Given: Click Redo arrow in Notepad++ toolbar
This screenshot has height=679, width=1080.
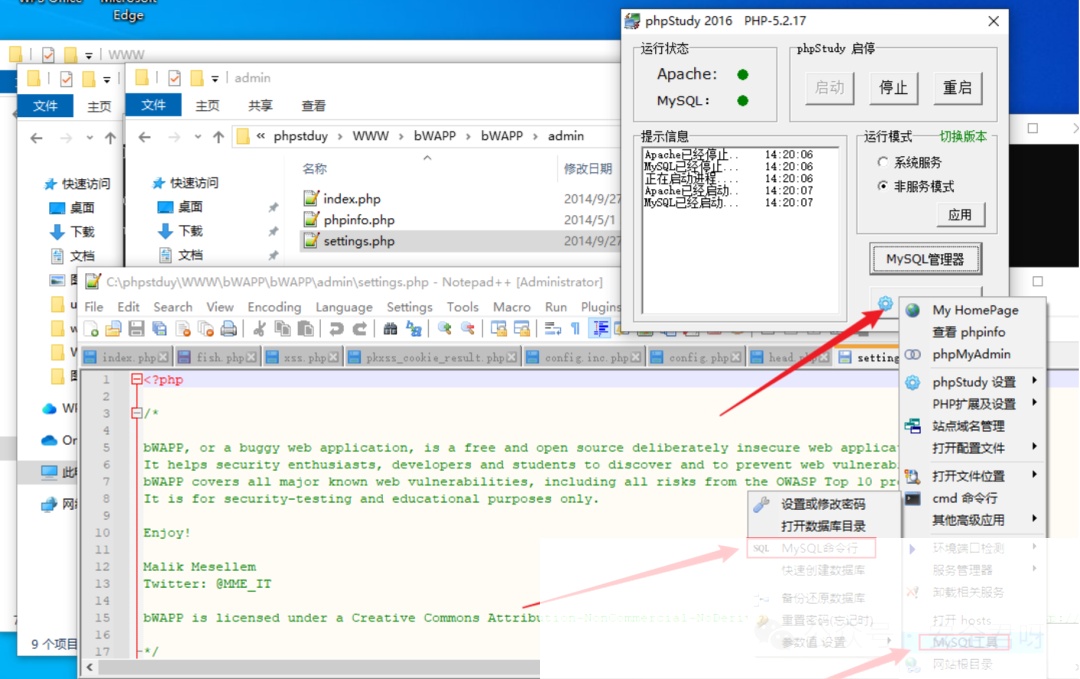Looking at the screenshot, I should tap(360, 328).
